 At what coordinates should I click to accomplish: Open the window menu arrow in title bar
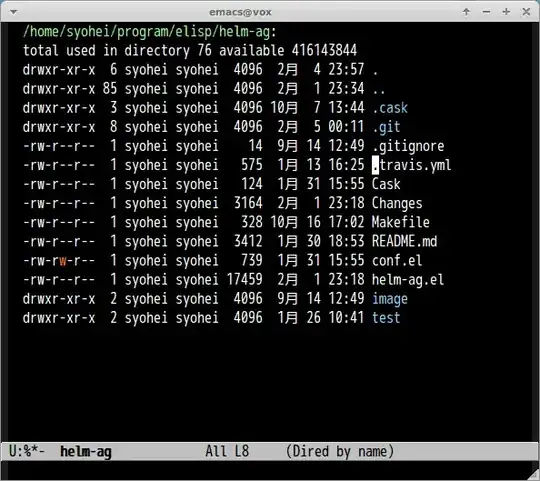pos(14,12)
